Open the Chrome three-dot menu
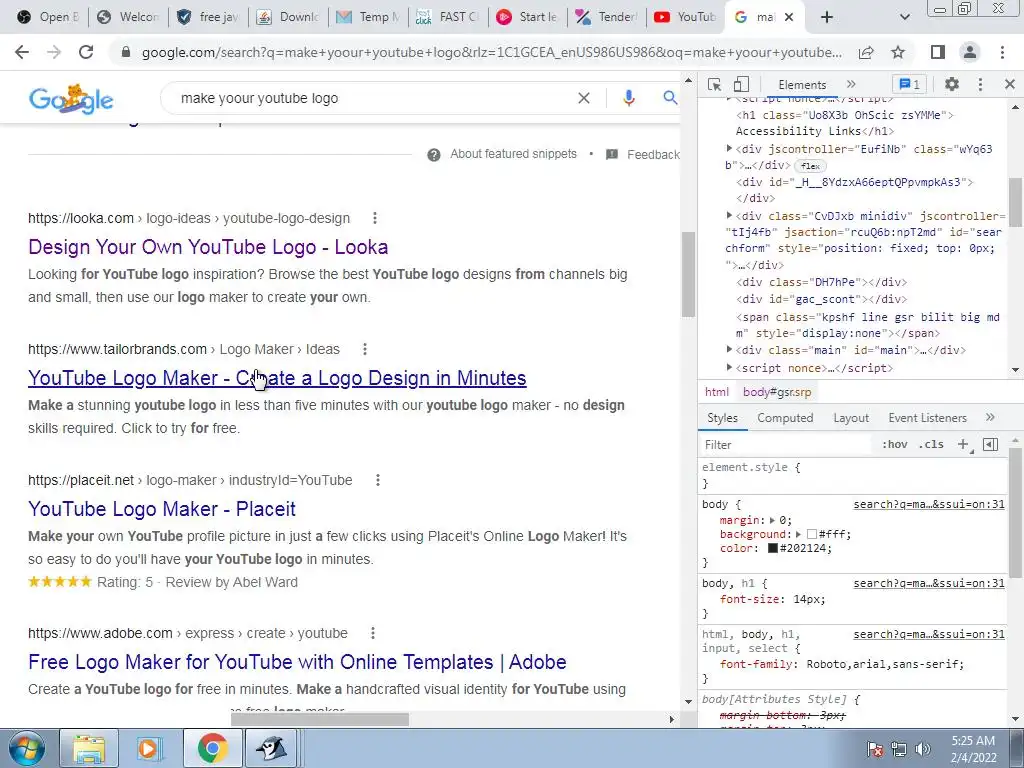 tap(1002, 52)
